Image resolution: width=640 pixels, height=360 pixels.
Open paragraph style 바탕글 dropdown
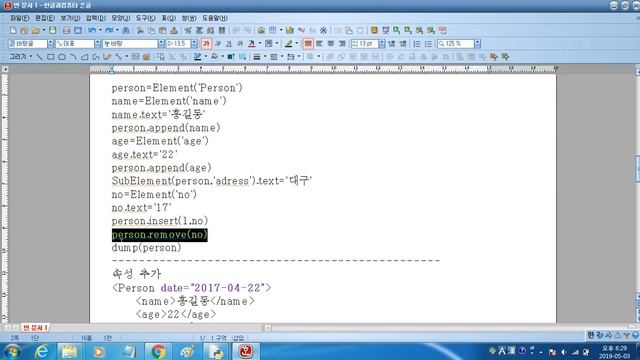pos(51,44)
